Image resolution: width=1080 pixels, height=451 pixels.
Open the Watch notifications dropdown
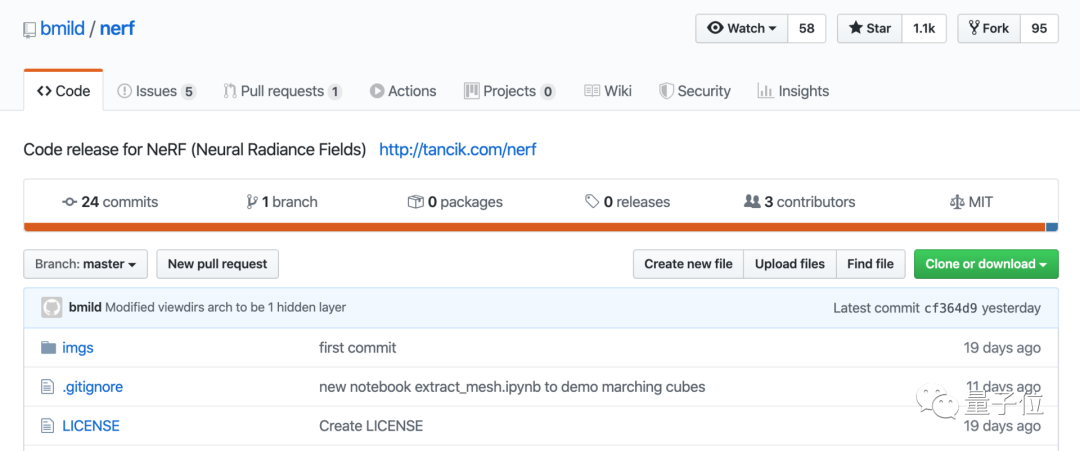(742, 28)
